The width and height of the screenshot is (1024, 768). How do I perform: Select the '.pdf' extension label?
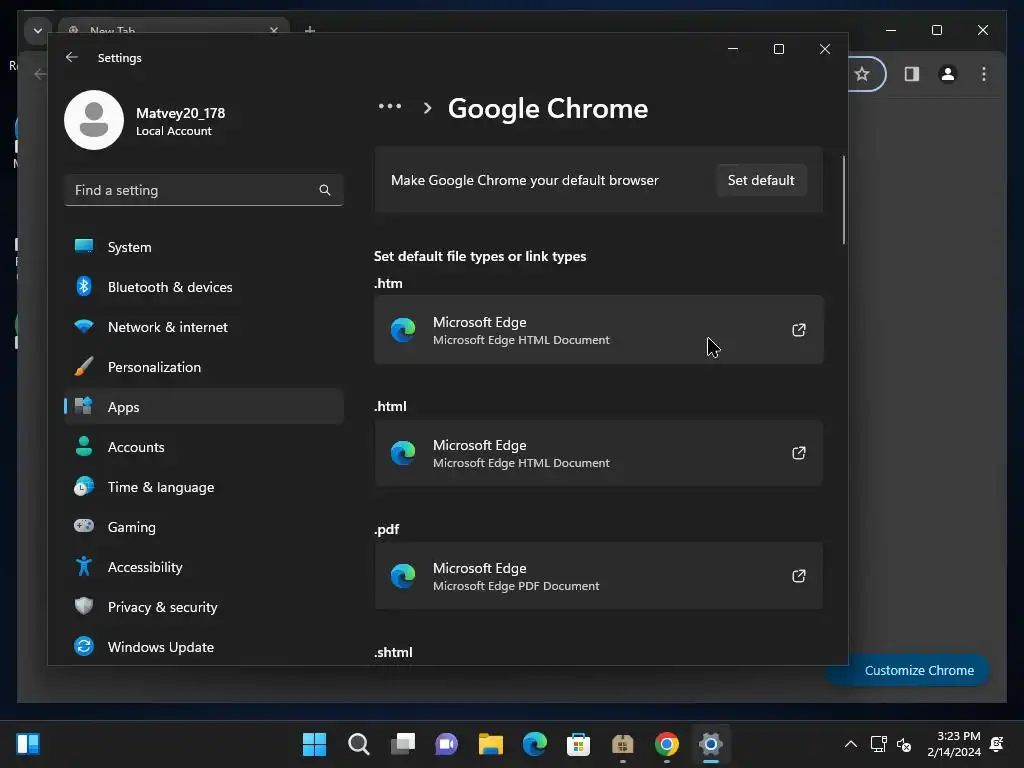[x=387, y=529]
